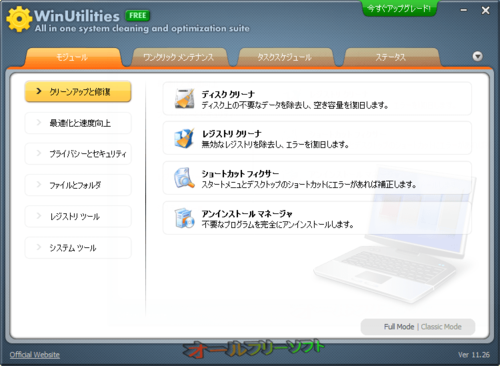Launch ディスク クリーナ from its title
This screenshot has height=366, width=500.
228,94
